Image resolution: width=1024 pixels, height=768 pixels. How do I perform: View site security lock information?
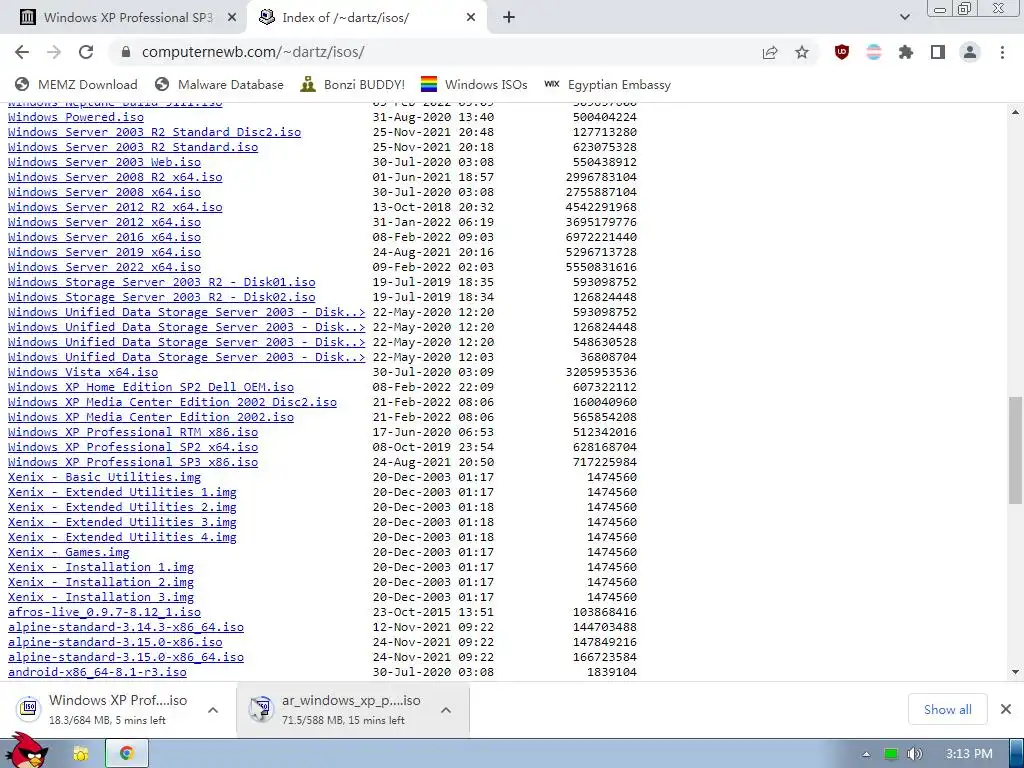click(126, 52)
